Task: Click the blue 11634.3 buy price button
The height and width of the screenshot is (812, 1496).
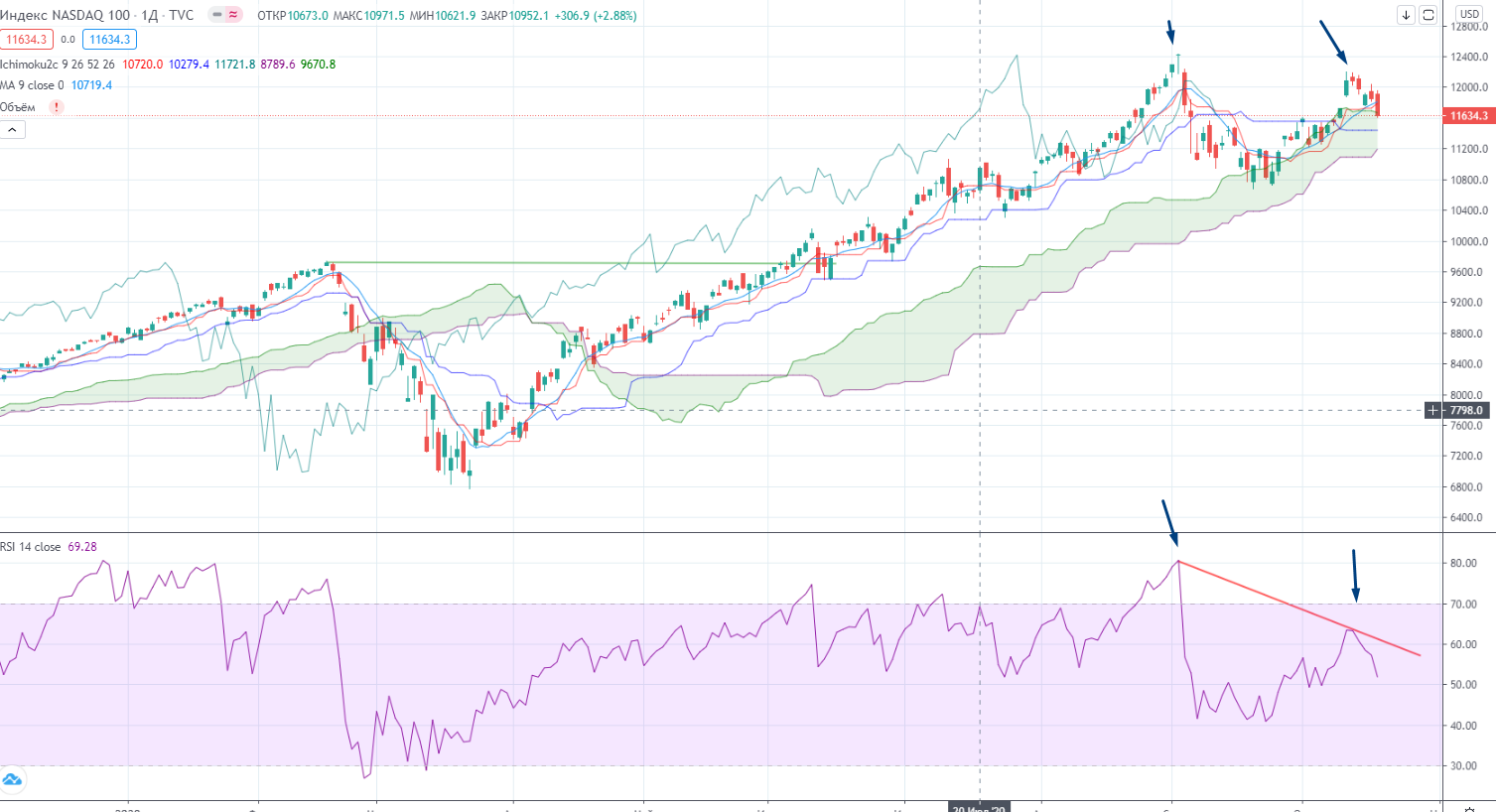Action: coord(109,40)
